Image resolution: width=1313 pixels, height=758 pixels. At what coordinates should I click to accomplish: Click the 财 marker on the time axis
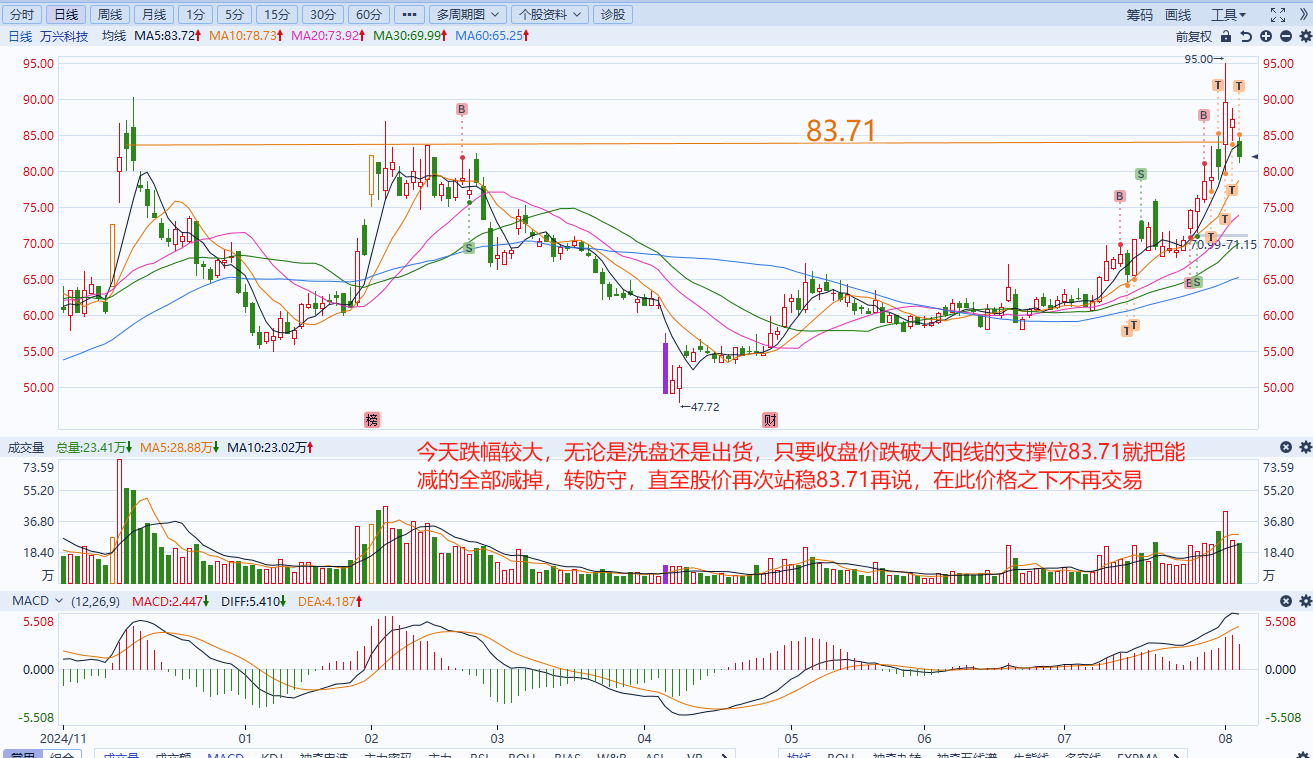pos(769,420)
